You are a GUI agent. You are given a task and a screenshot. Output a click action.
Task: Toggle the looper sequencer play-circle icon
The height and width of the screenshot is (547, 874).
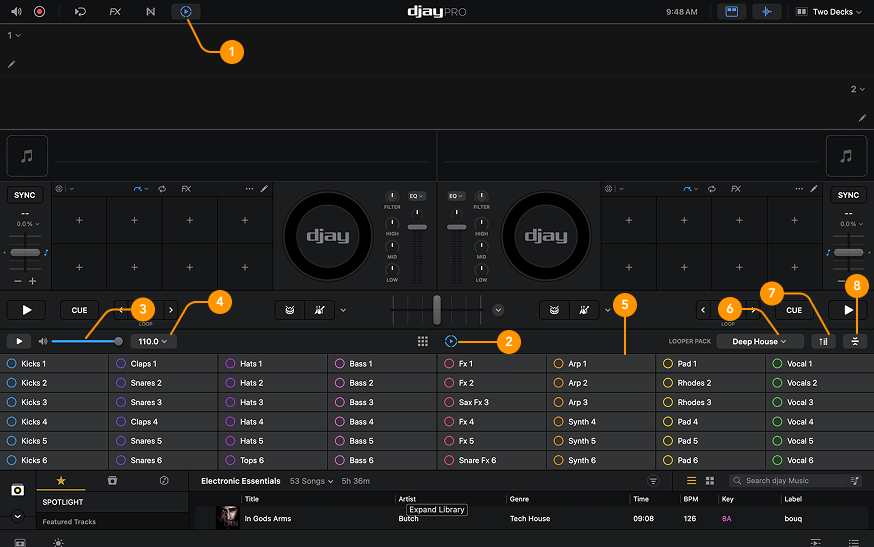pos(451,341)
